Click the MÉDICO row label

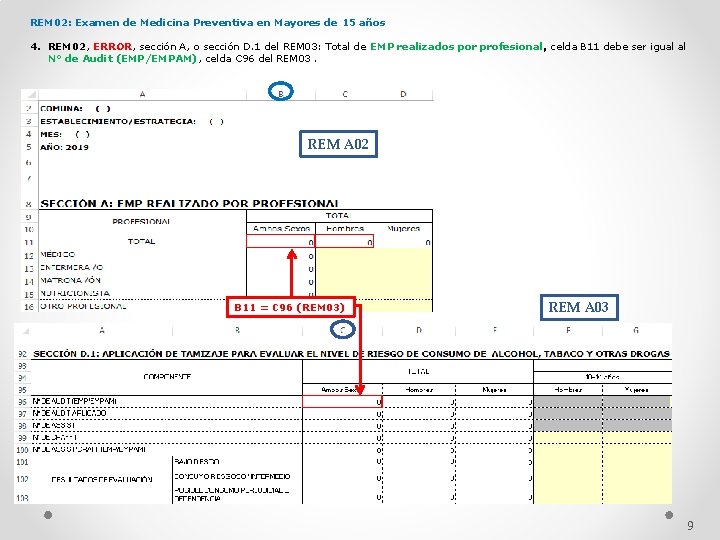tap(57, 254)
